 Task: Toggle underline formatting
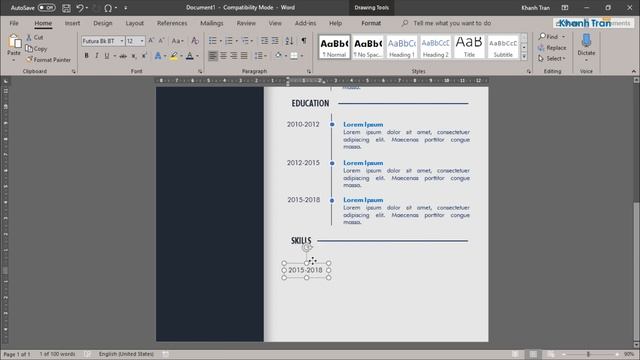tap(107, 56)
